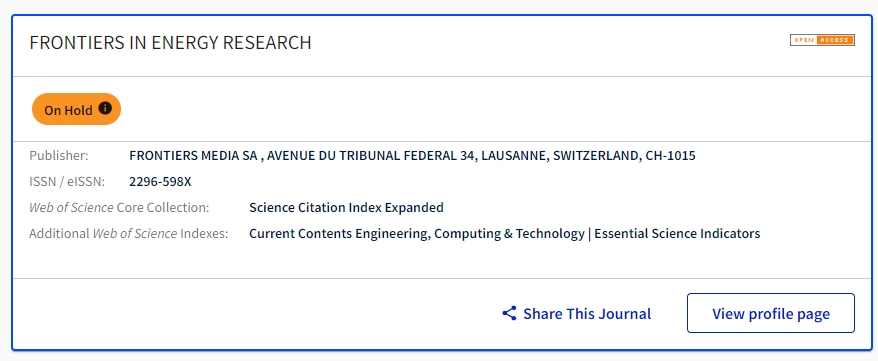Click the share icon beside Share This Journal

click(x=509, y=313)
